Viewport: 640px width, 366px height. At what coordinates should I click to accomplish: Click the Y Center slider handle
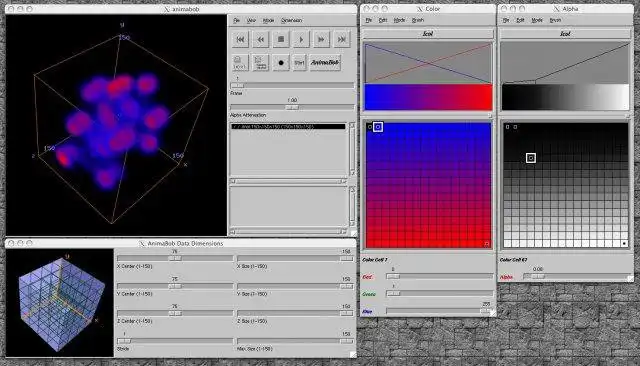click(x=175, y=286)
